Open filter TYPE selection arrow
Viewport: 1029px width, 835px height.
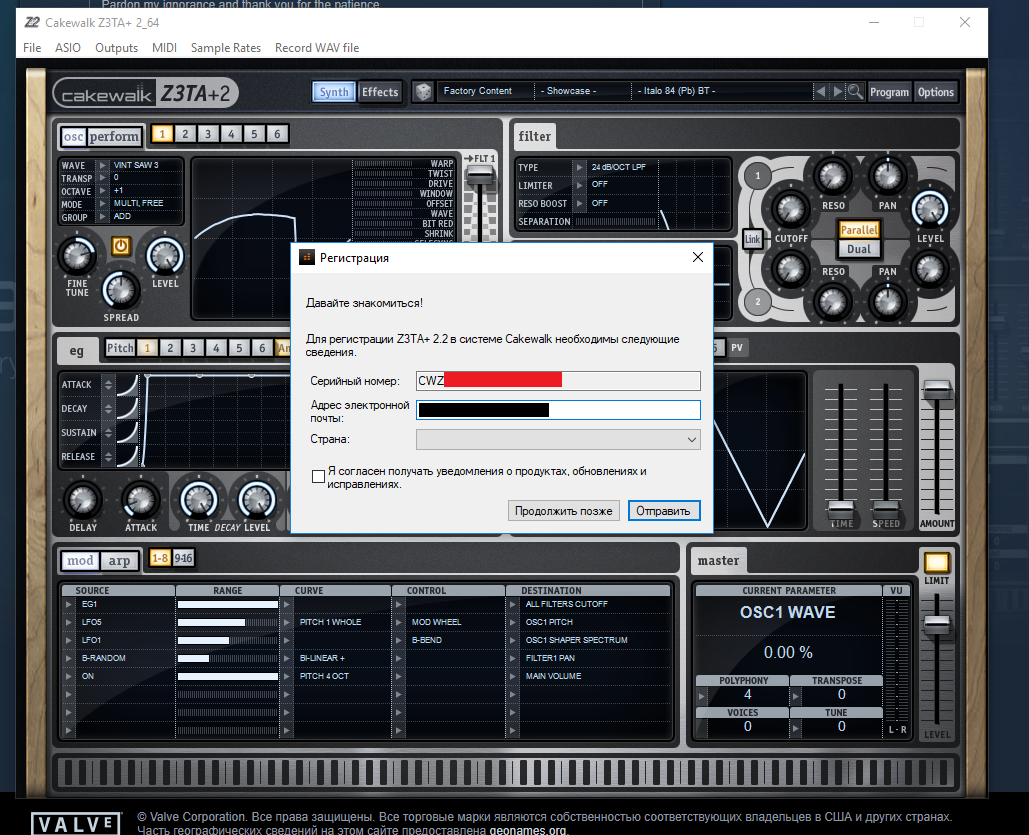[x=579, y=167]
